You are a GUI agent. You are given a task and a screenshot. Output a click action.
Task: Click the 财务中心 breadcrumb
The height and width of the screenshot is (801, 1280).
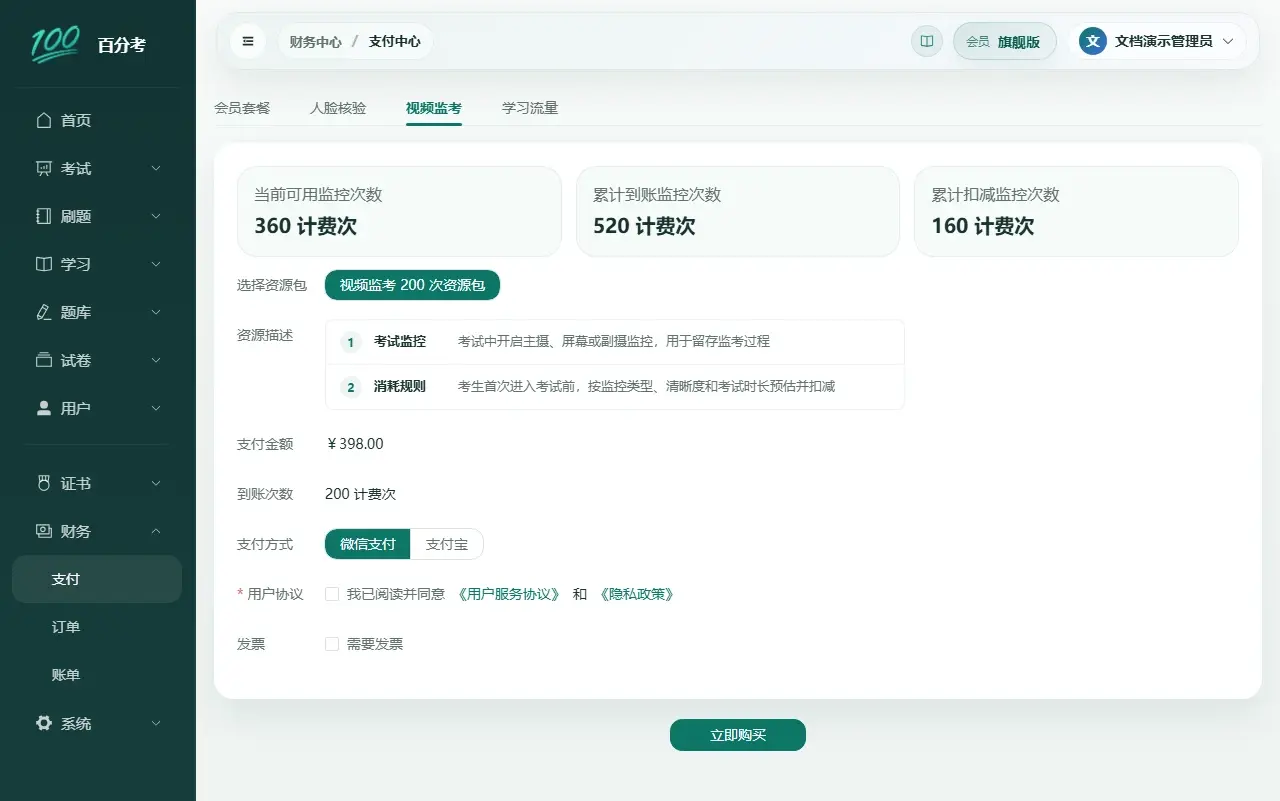point(315,42)
